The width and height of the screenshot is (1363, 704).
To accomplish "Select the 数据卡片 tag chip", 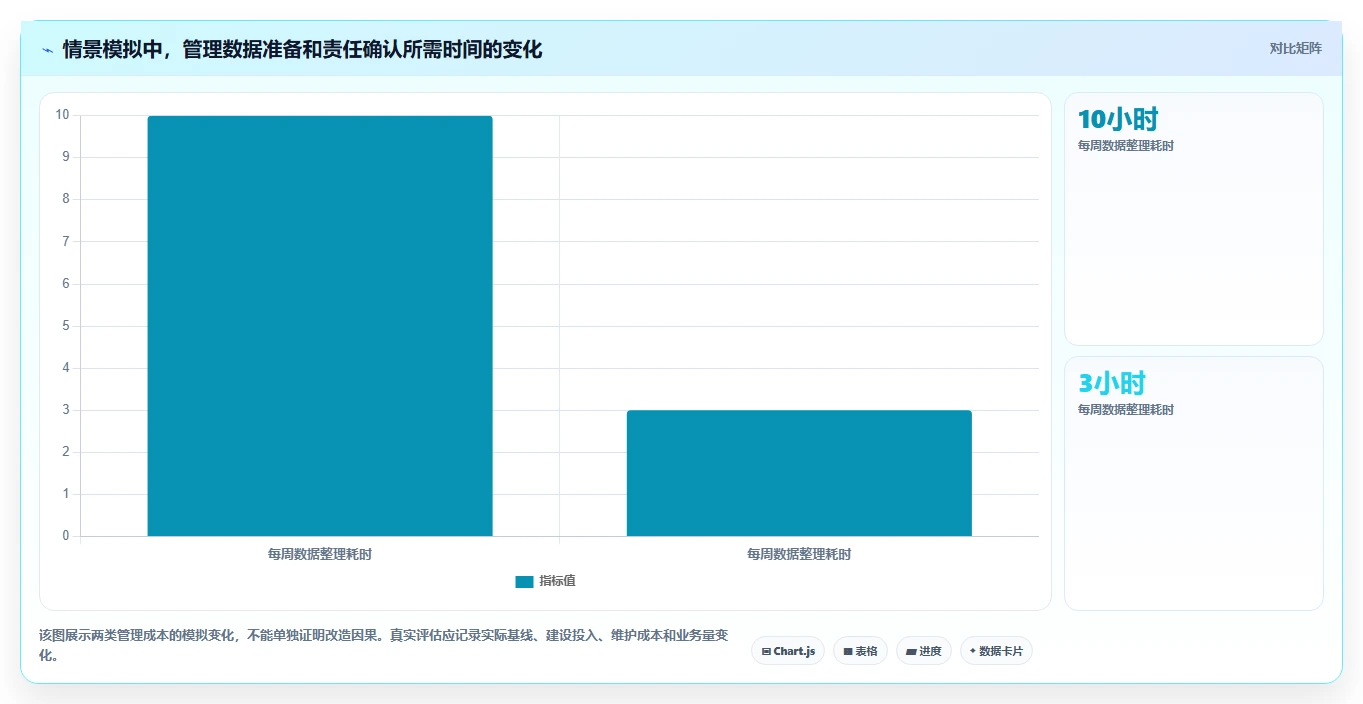I will [x=996, y=651].
